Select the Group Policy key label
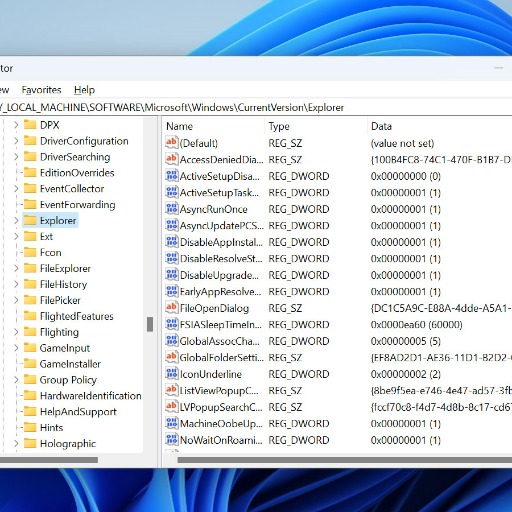Image resolution: width=512 pixels, height=512 pixels. [68, 380]
